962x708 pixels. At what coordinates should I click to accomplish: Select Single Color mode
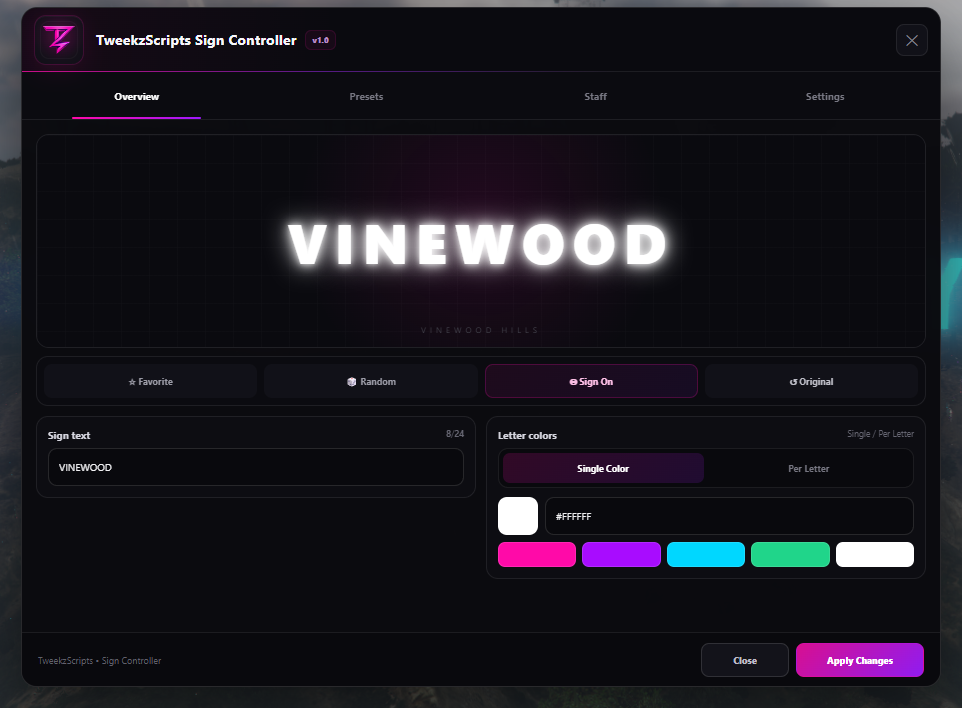coord(603,469)
